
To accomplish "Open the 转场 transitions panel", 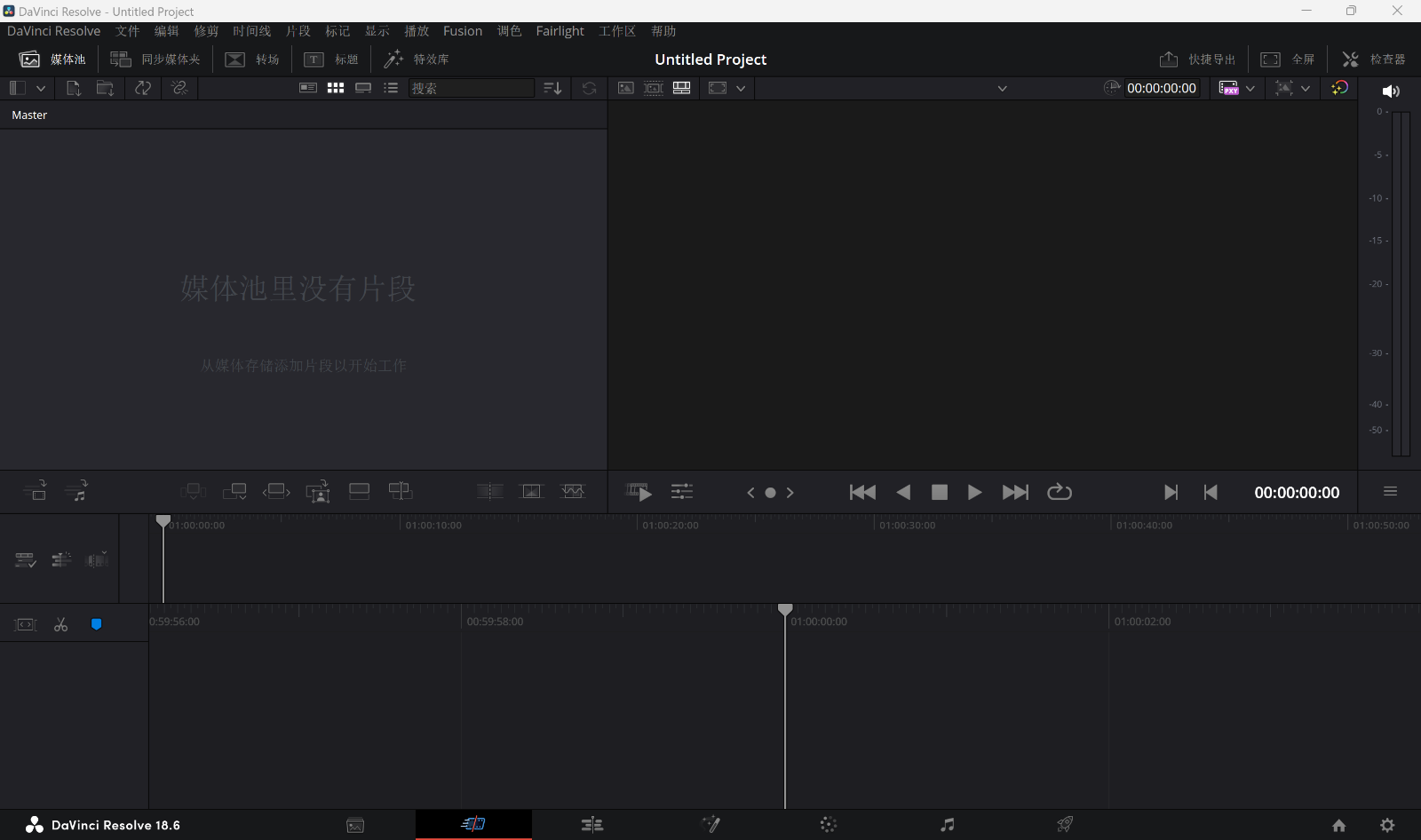I will [x=252, y=59].
